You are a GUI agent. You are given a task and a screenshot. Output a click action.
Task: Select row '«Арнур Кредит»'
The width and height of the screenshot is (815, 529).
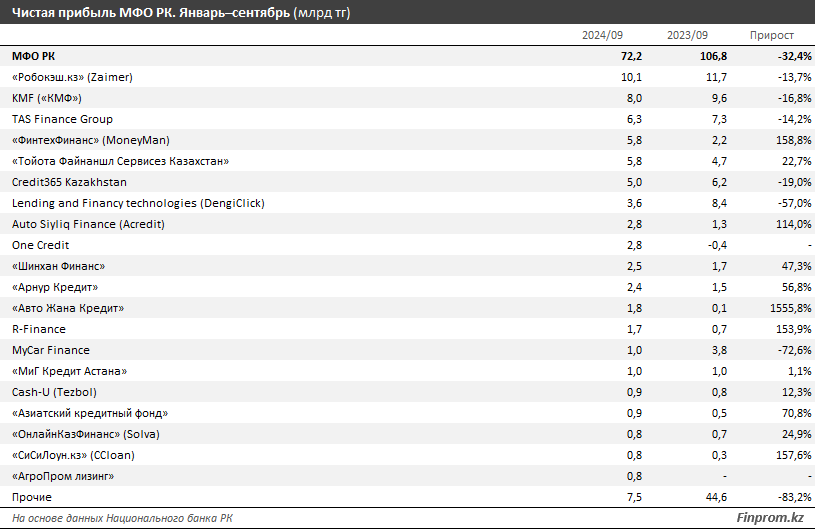point(408,287)
